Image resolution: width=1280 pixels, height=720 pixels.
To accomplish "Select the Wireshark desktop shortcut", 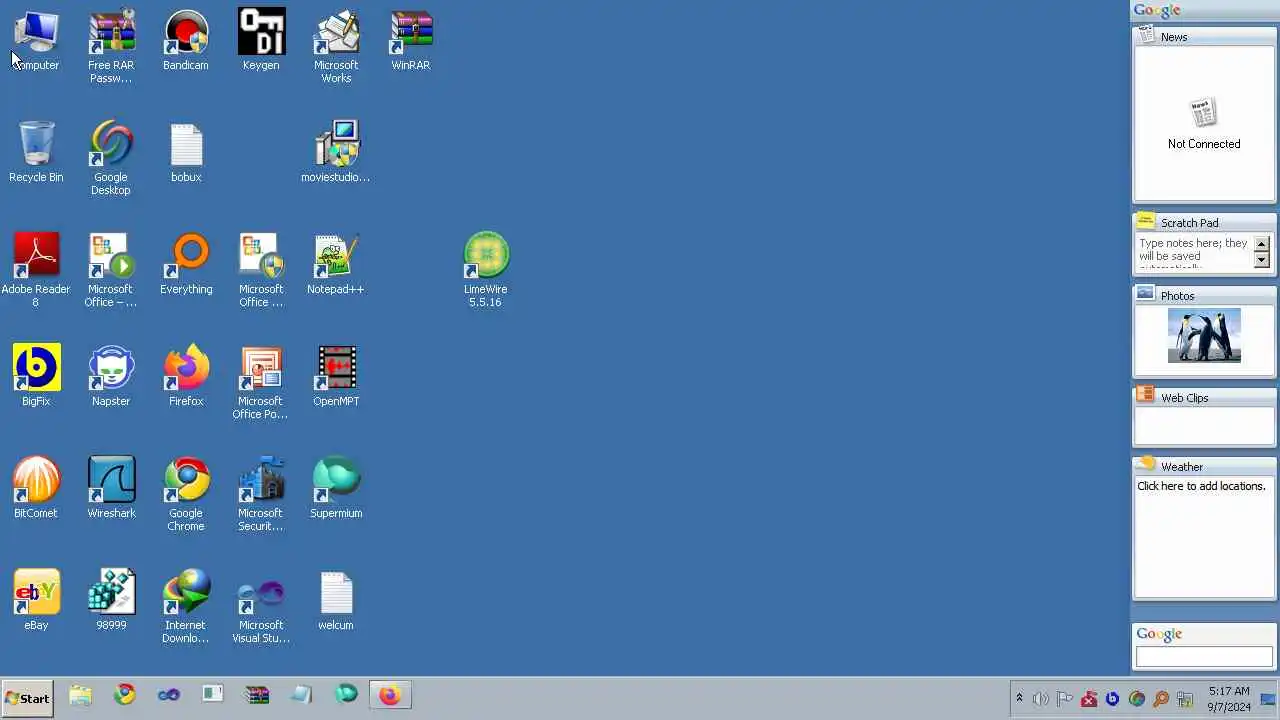I will (x=111, y=488).
